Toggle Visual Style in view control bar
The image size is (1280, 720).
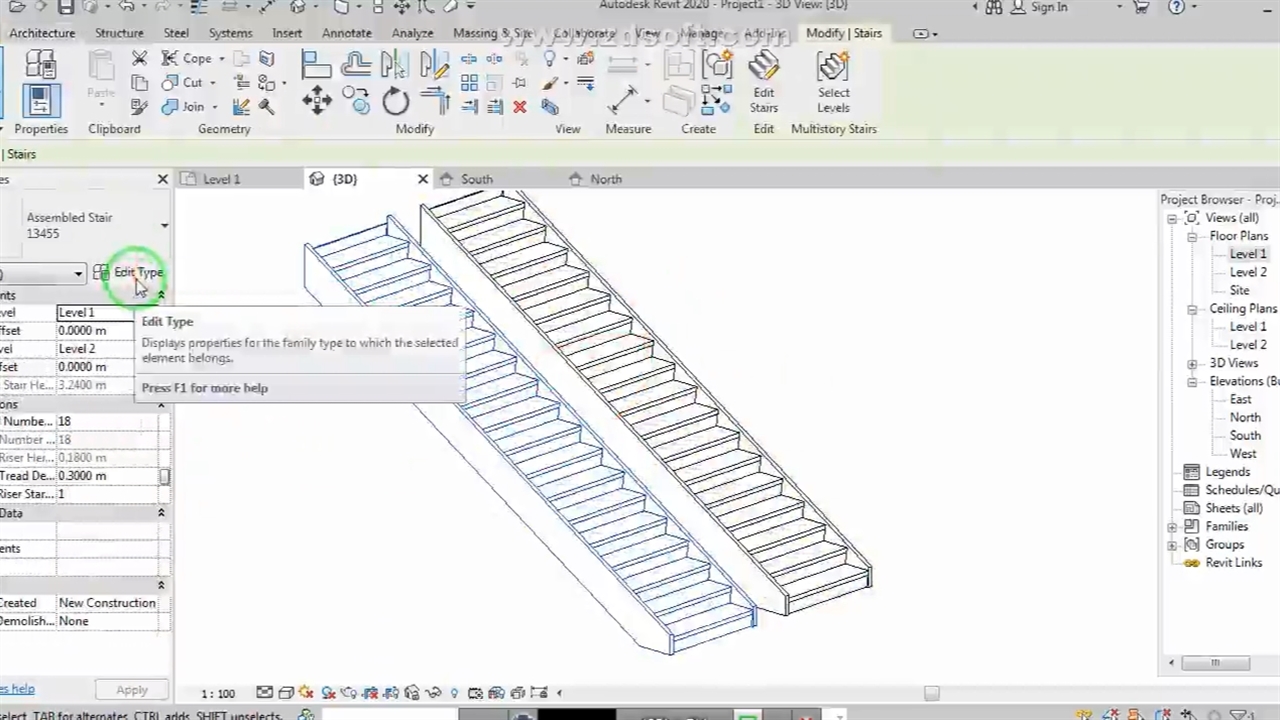[285, 692]
